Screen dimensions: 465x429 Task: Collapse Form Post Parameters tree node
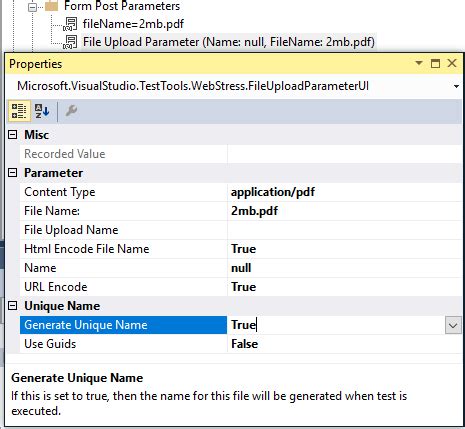click(32, 7)
